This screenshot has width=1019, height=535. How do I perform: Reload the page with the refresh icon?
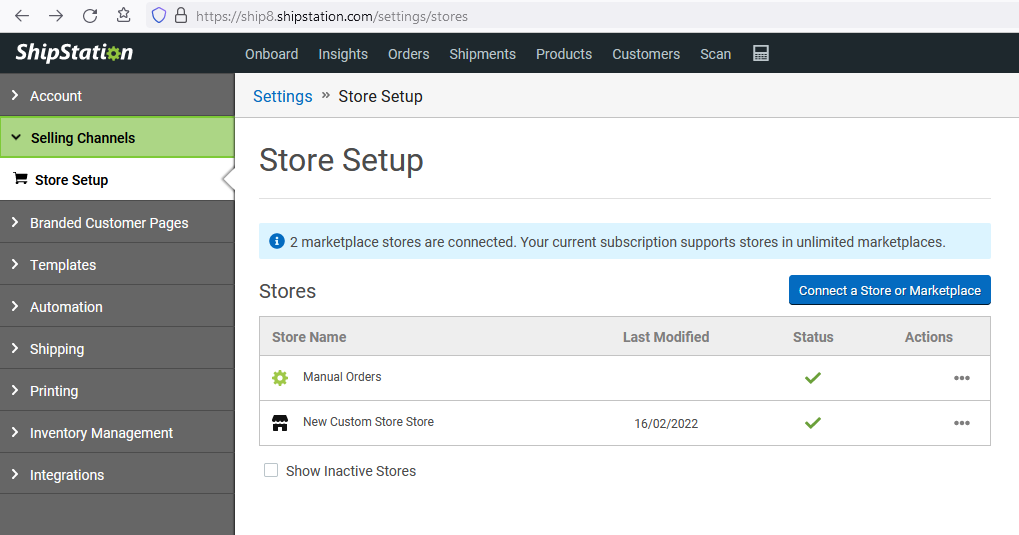pyautogui.click(x=90, y=16)
